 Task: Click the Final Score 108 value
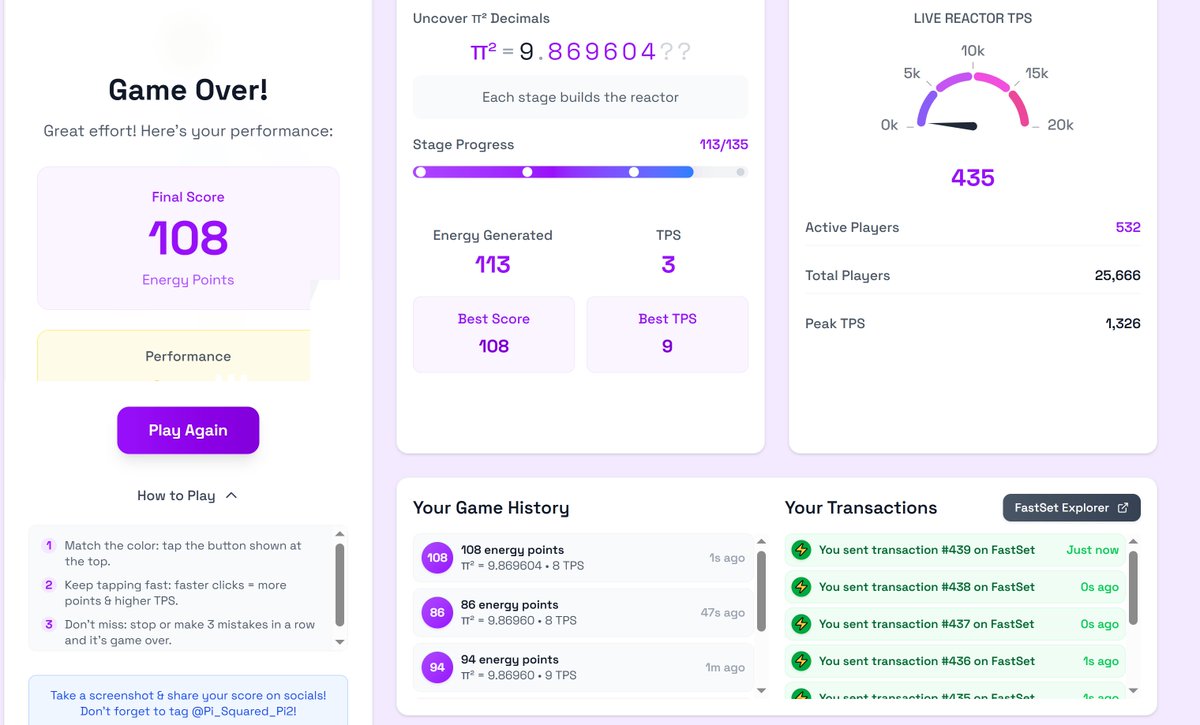point(188,239)
